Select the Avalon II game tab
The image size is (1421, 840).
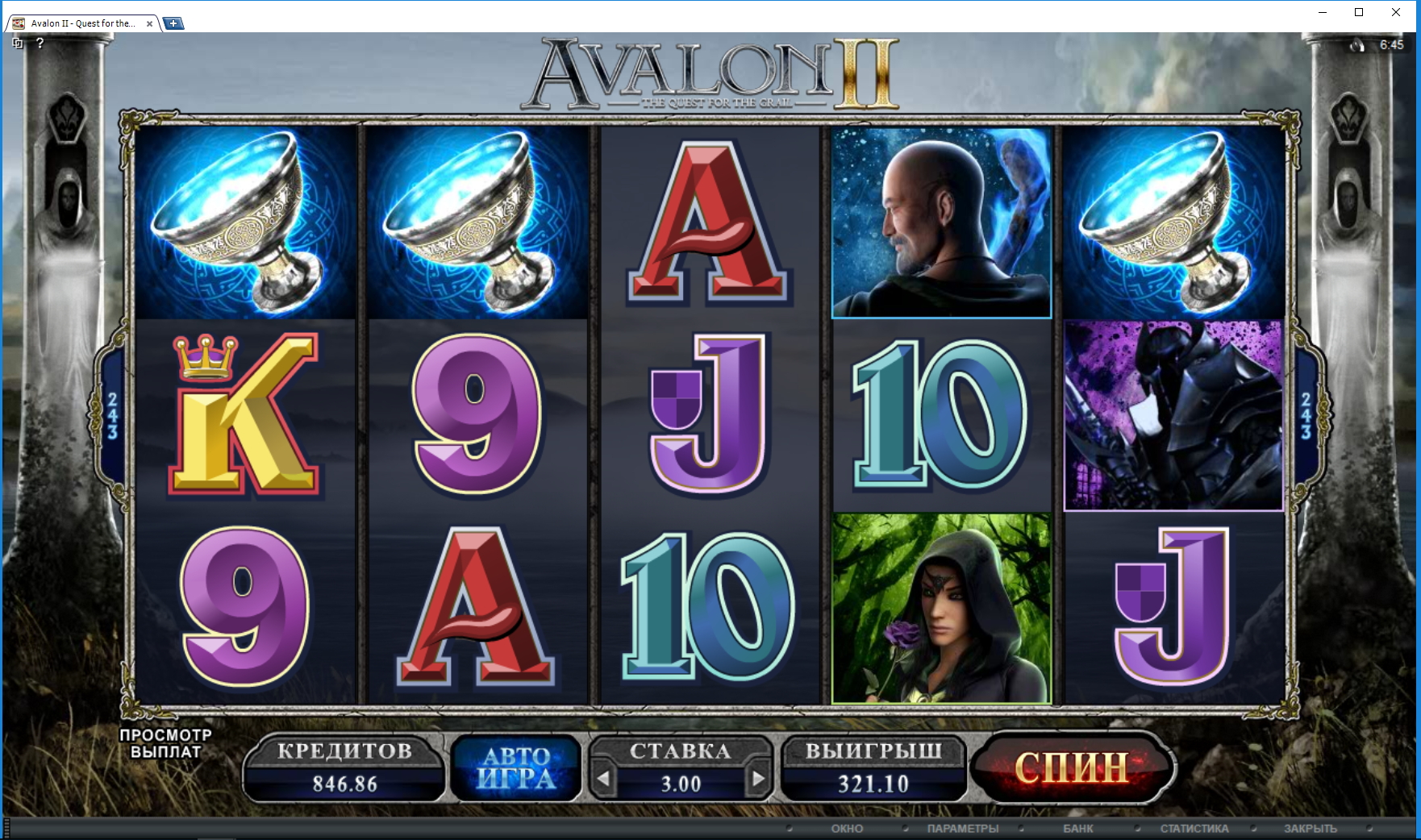(81, 23)
